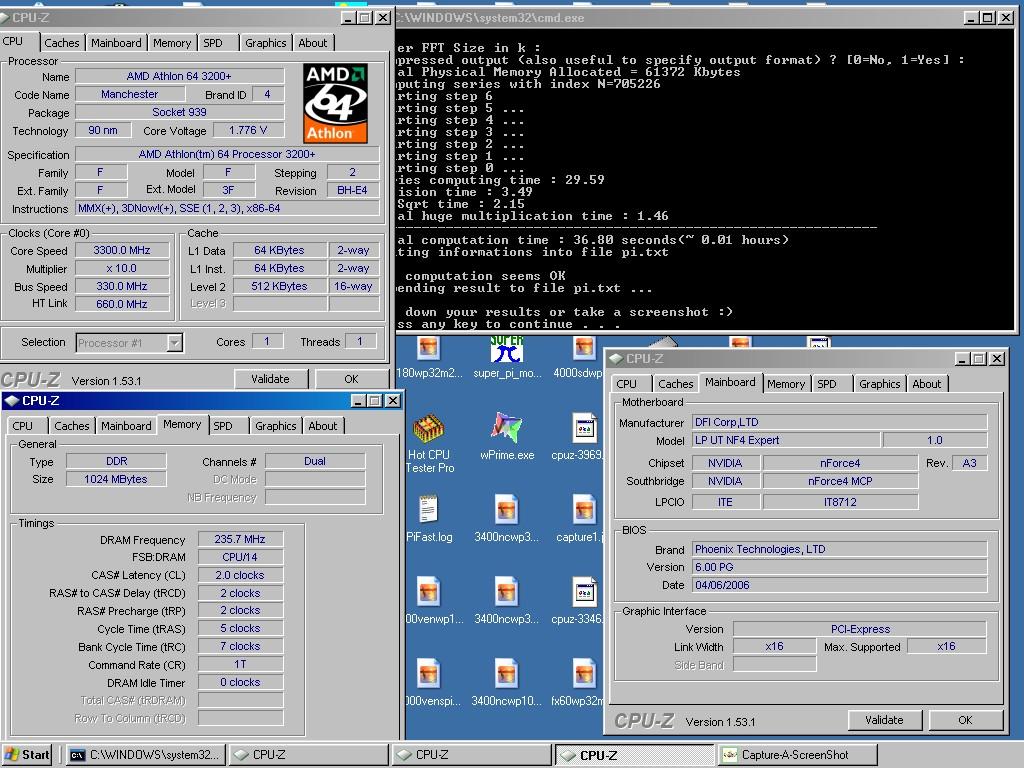Screen dimensions: 1024x768
Task: Click the FSB:DRAM CPU/14 value
Action: tap(240, 557)
